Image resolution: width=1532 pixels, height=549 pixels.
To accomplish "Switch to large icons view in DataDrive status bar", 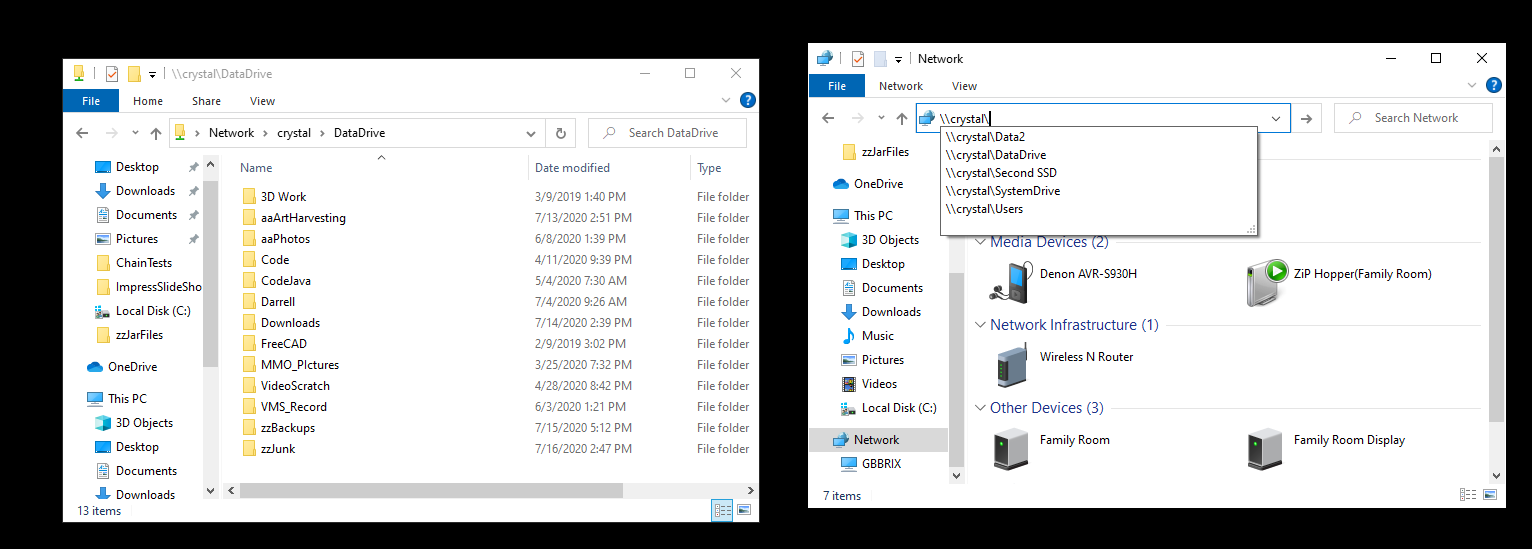I will coord(743,511).
